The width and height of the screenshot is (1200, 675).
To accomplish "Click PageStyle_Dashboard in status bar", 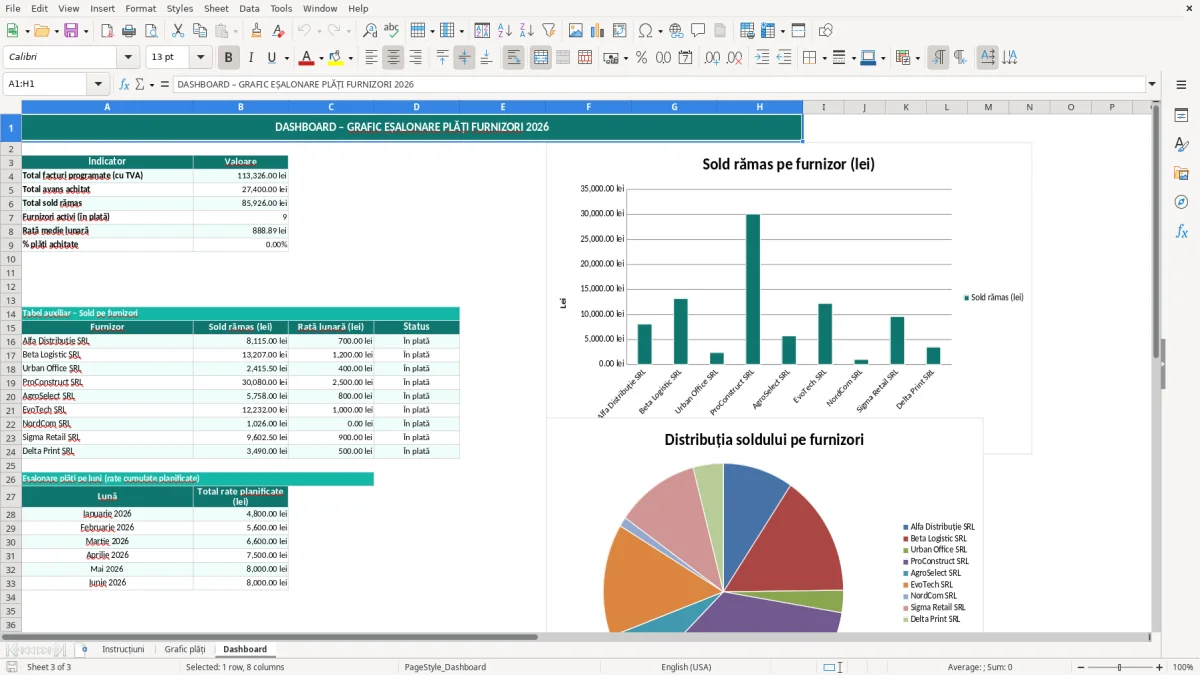I will click(x=445, y=667).
